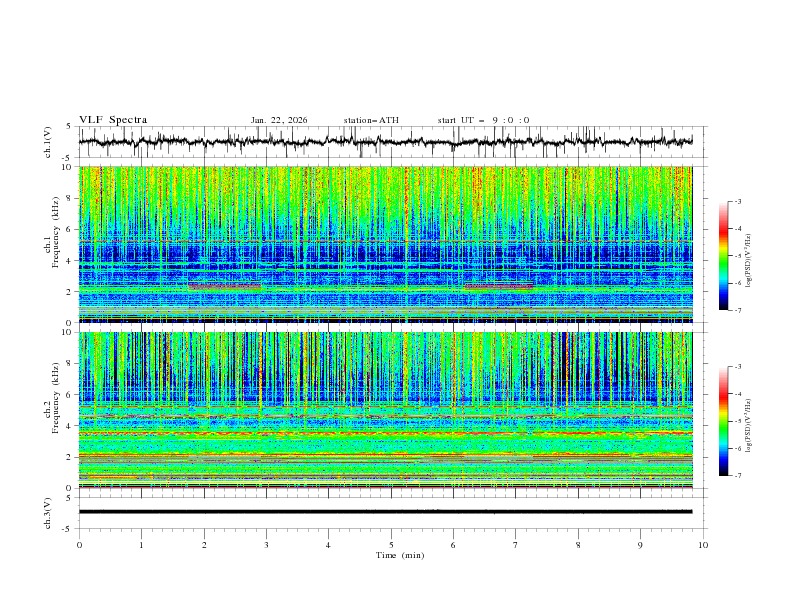The height and width of the screenshot is (612, 792).
Task: Click time axis tick label "5"
Action: [x=391, y=545]
